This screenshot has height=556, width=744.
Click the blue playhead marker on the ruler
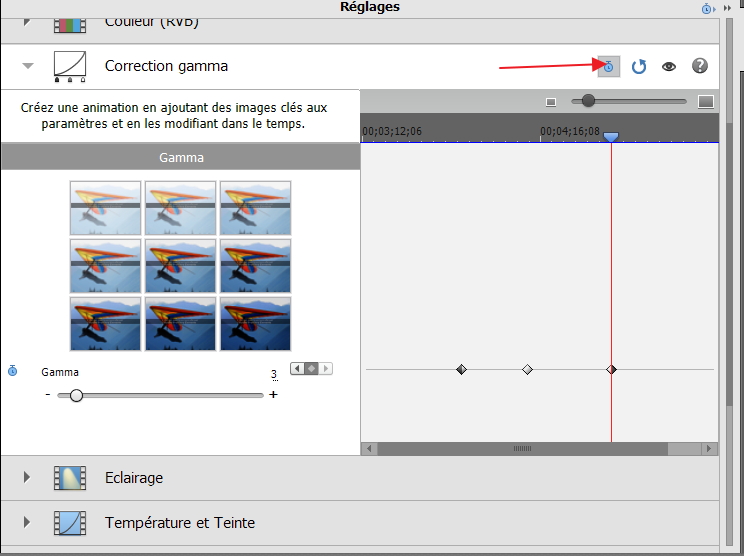[611, 137]
